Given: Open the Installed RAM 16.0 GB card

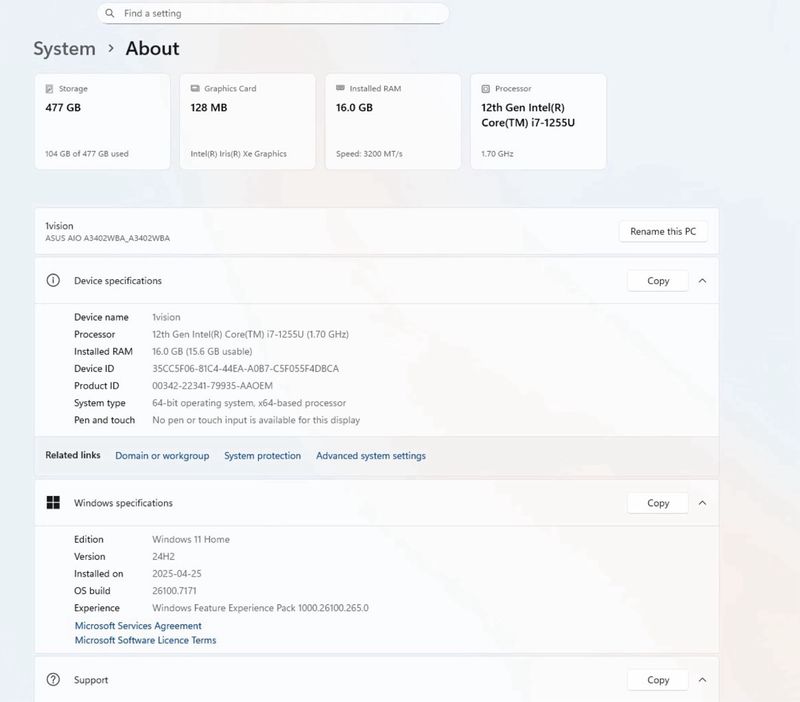Looking at the screenshot, I should point(393,121).
